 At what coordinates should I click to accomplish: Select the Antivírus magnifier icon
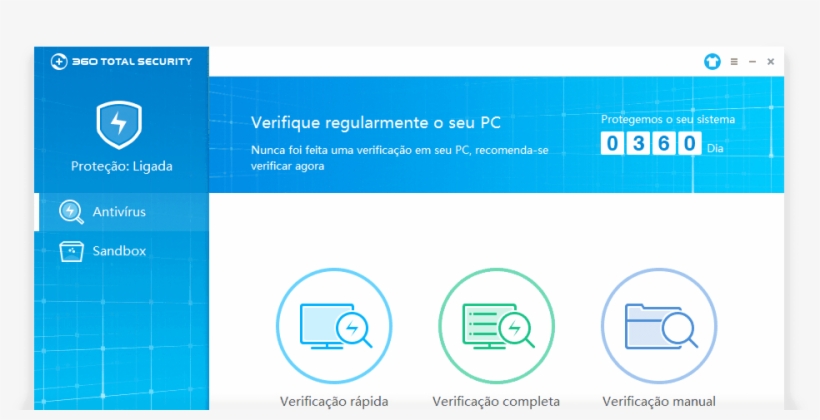click(x=71, y=212)
